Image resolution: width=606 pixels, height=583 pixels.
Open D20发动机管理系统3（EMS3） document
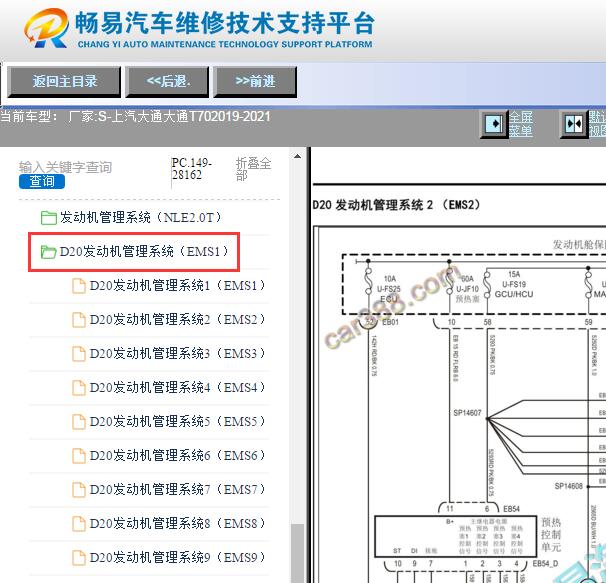pyautogui.click(x=177, y=353)
